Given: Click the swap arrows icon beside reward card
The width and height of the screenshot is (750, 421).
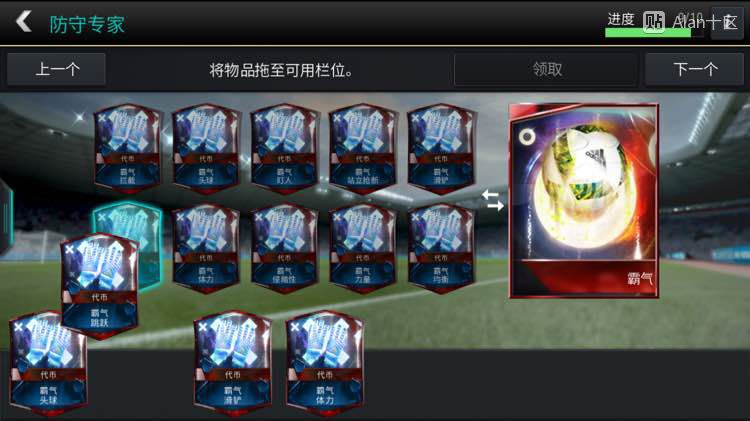Looking at the screenshot, I should (493, 200).
